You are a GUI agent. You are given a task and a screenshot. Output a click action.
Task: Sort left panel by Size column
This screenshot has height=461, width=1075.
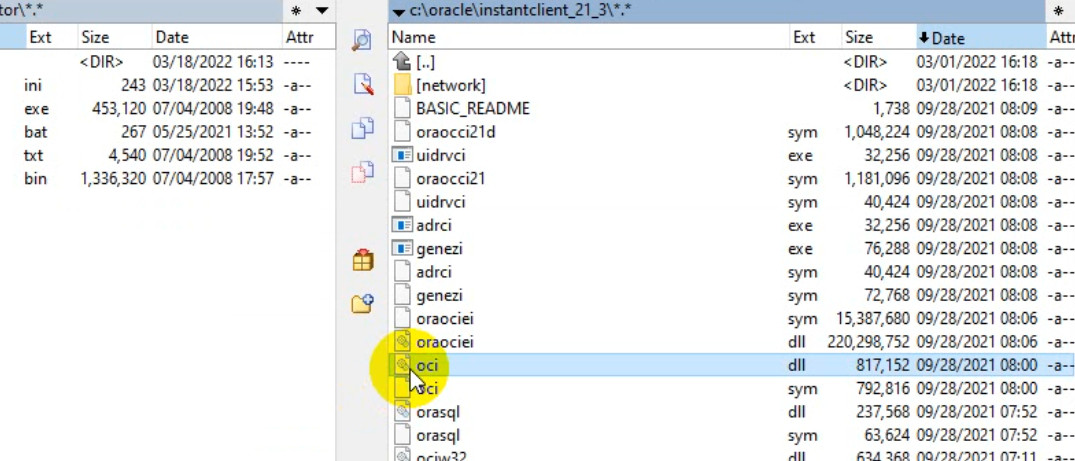(x=114, y=37)
